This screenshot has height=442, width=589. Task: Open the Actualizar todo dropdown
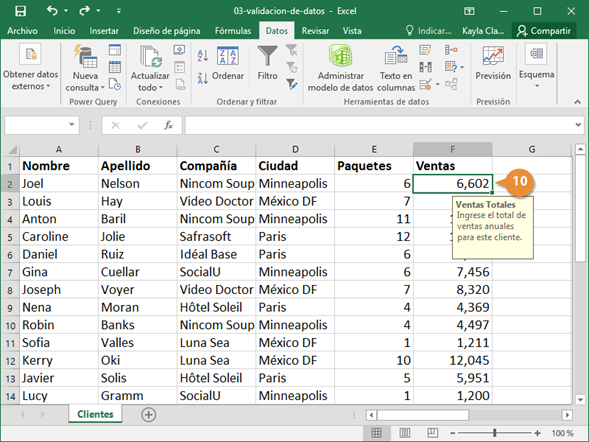click(150, 68)
